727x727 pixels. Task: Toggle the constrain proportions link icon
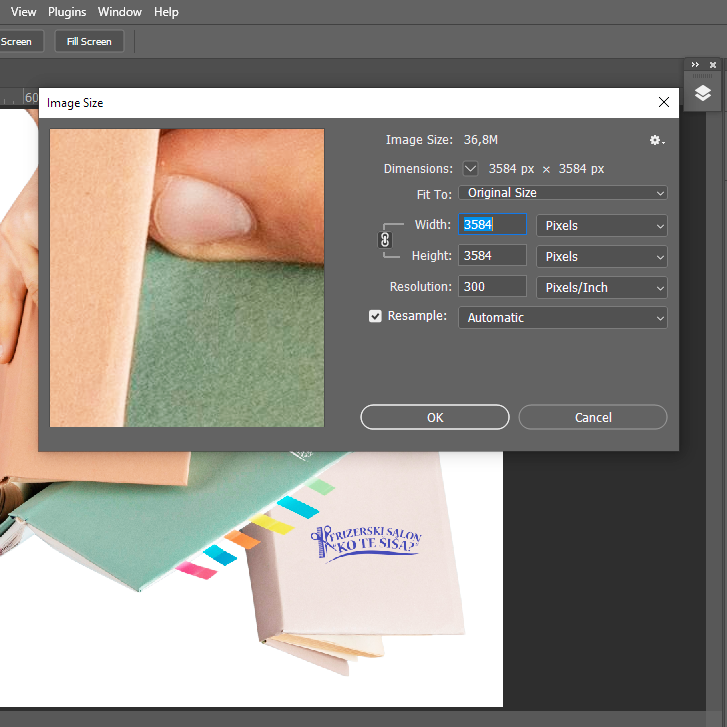385,240
